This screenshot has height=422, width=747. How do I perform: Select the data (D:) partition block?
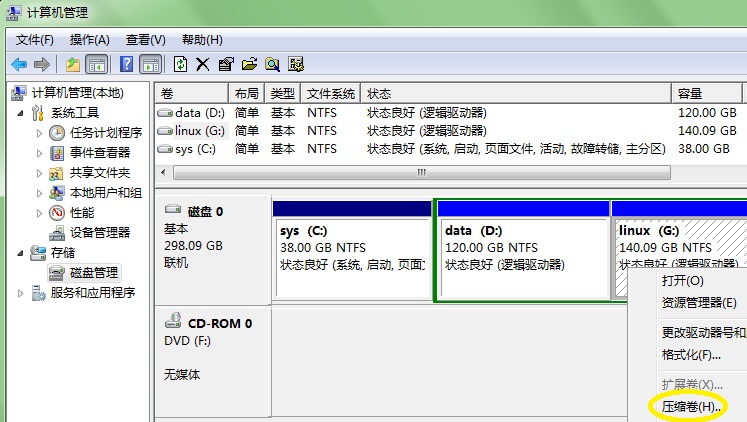tap(523, 251)
